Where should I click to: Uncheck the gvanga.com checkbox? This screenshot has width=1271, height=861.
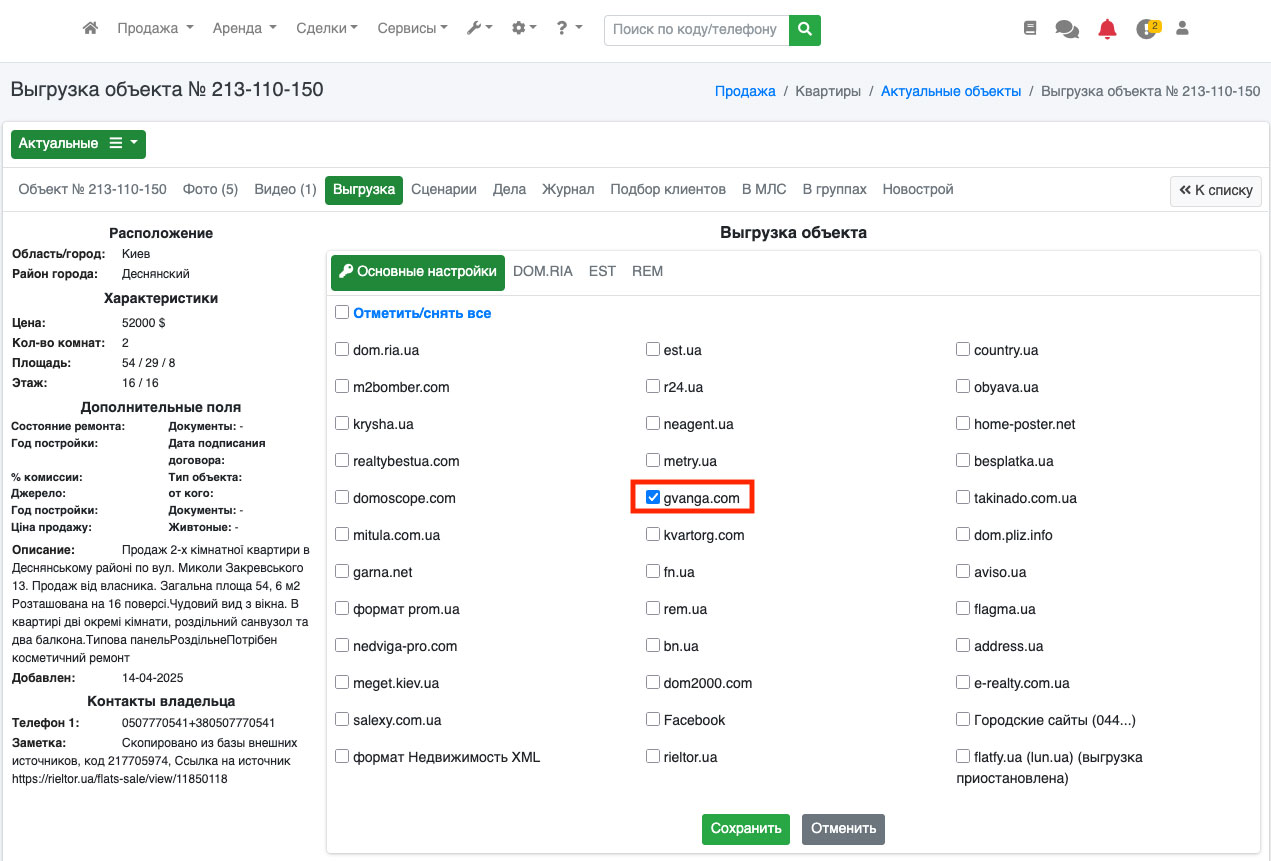click(x=653, y=497)
